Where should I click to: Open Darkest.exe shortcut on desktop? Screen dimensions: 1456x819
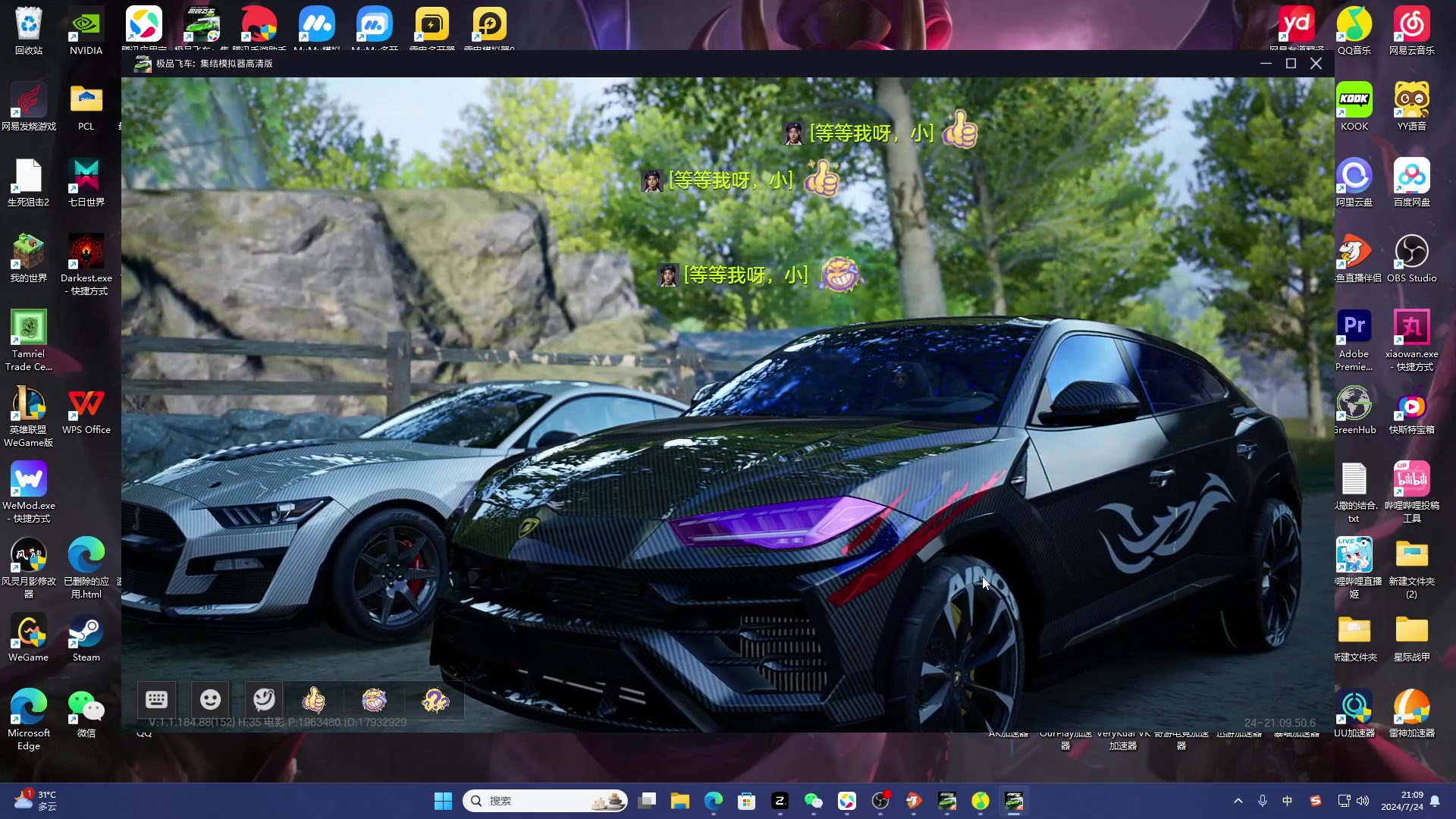[86, 265]
